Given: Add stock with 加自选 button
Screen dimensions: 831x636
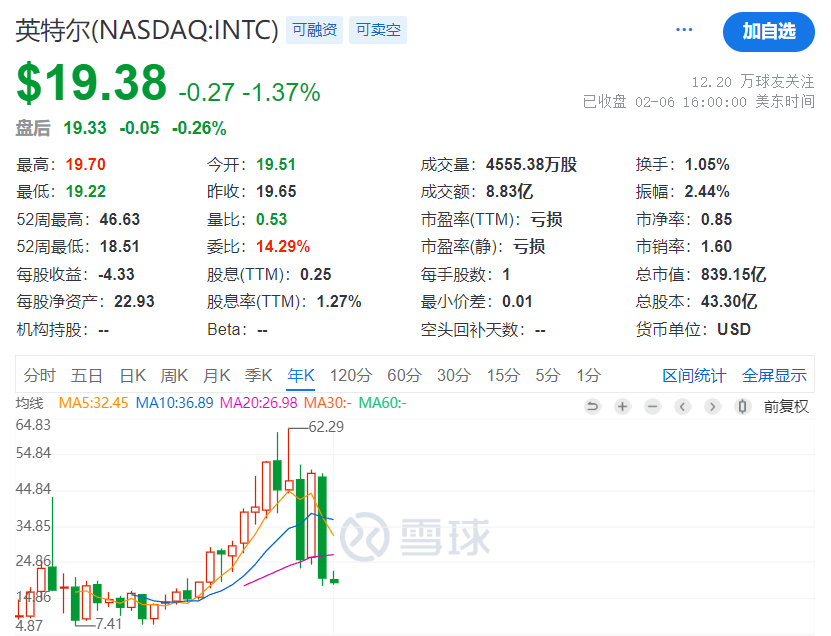Looking at the screenshot, I should (x=768, y=32).
